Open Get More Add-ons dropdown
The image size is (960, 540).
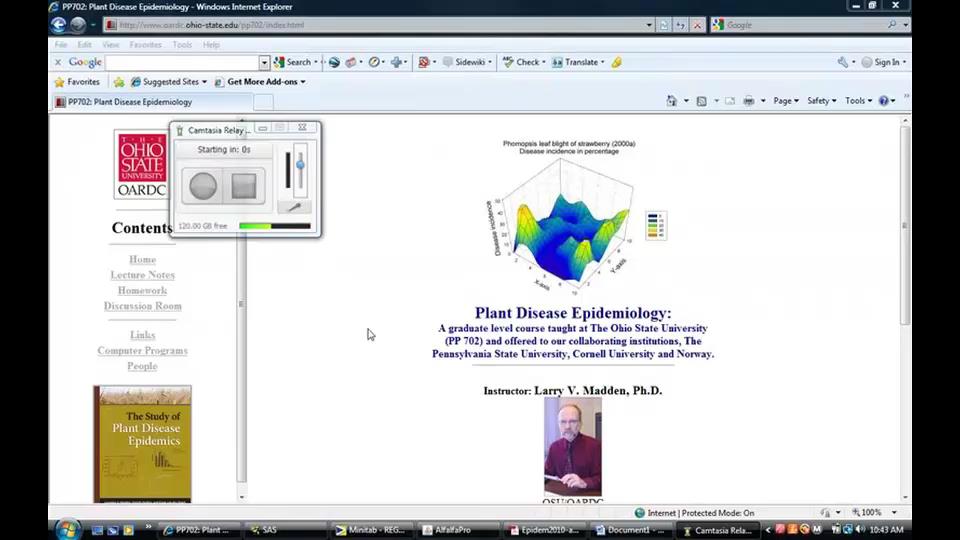(x=260, y=81)
